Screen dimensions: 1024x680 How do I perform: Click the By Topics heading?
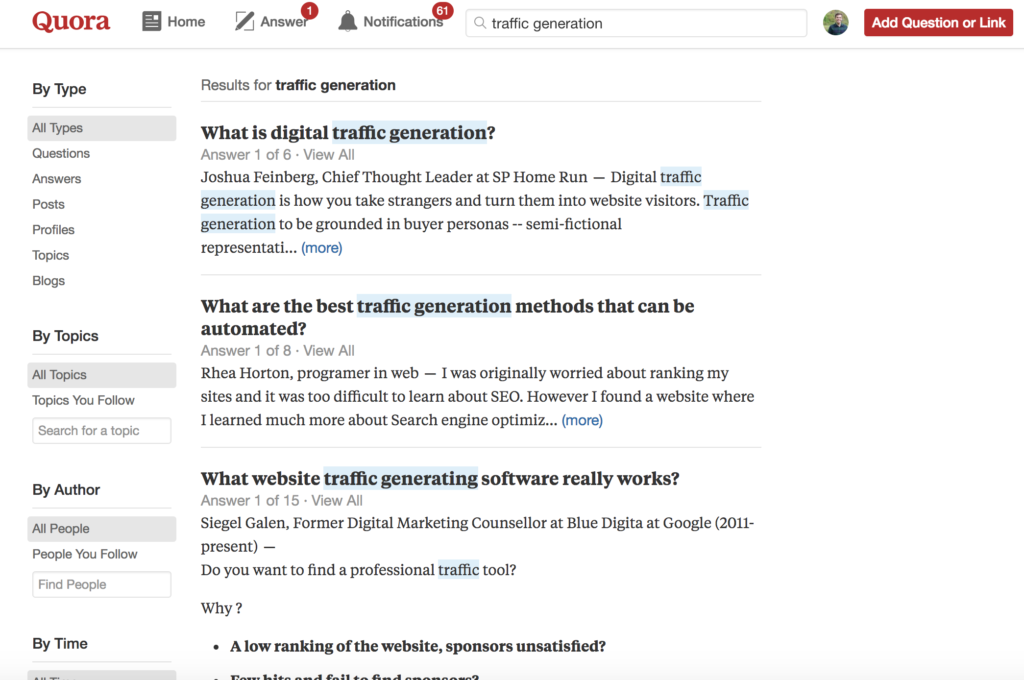(65, 336)
